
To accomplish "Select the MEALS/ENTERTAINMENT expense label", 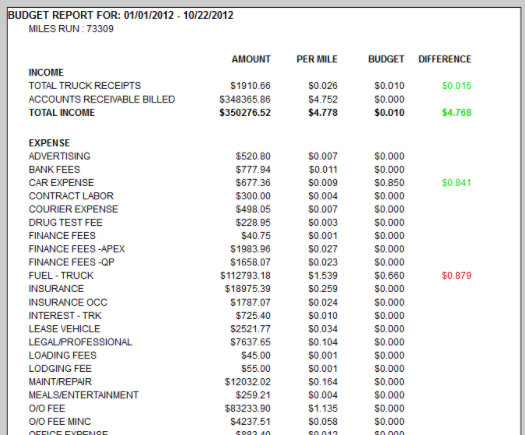I will point(83,395).
